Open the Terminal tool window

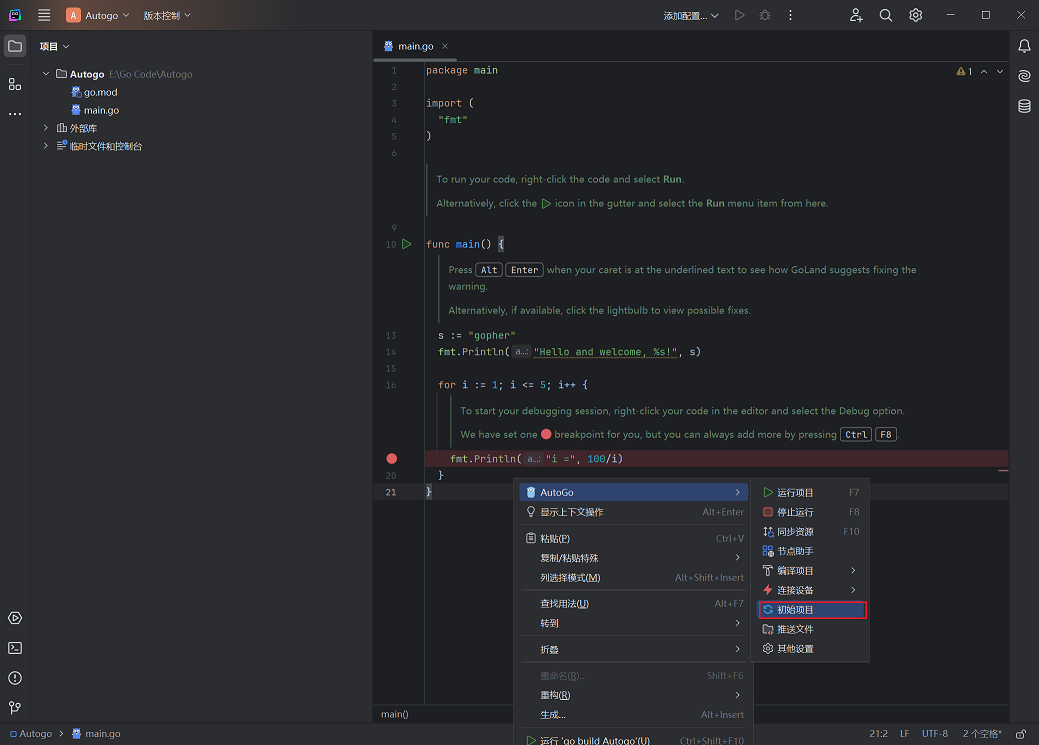[15, 648]
